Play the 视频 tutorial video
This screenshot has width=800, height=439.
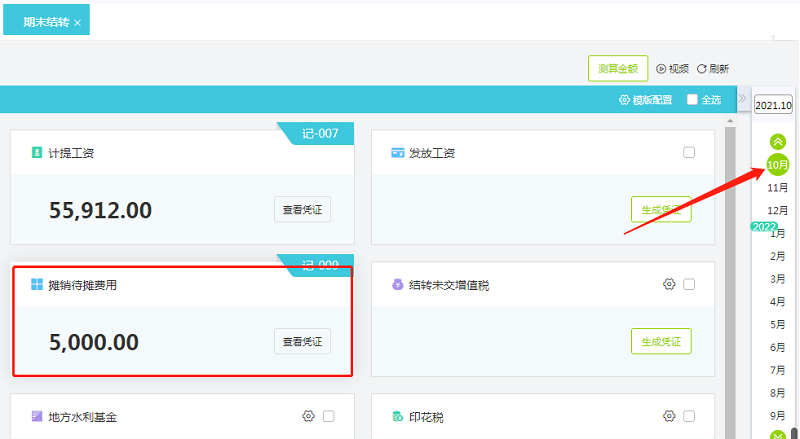click(661, 69)
